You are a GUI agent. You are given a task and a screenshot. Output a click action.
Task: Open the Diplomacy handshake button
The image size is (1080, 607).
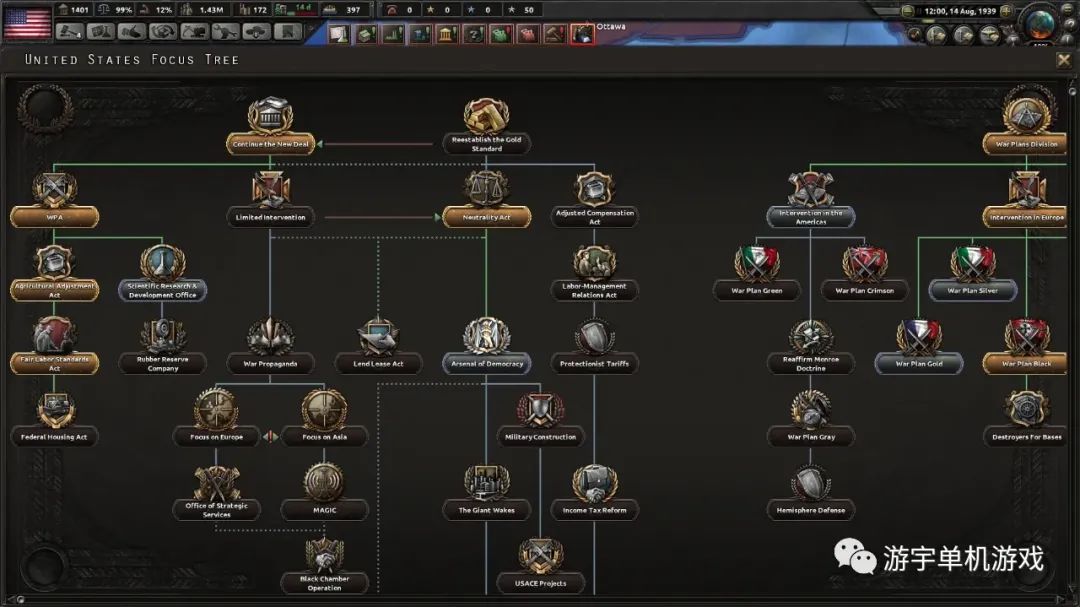[x=132, y=32]
